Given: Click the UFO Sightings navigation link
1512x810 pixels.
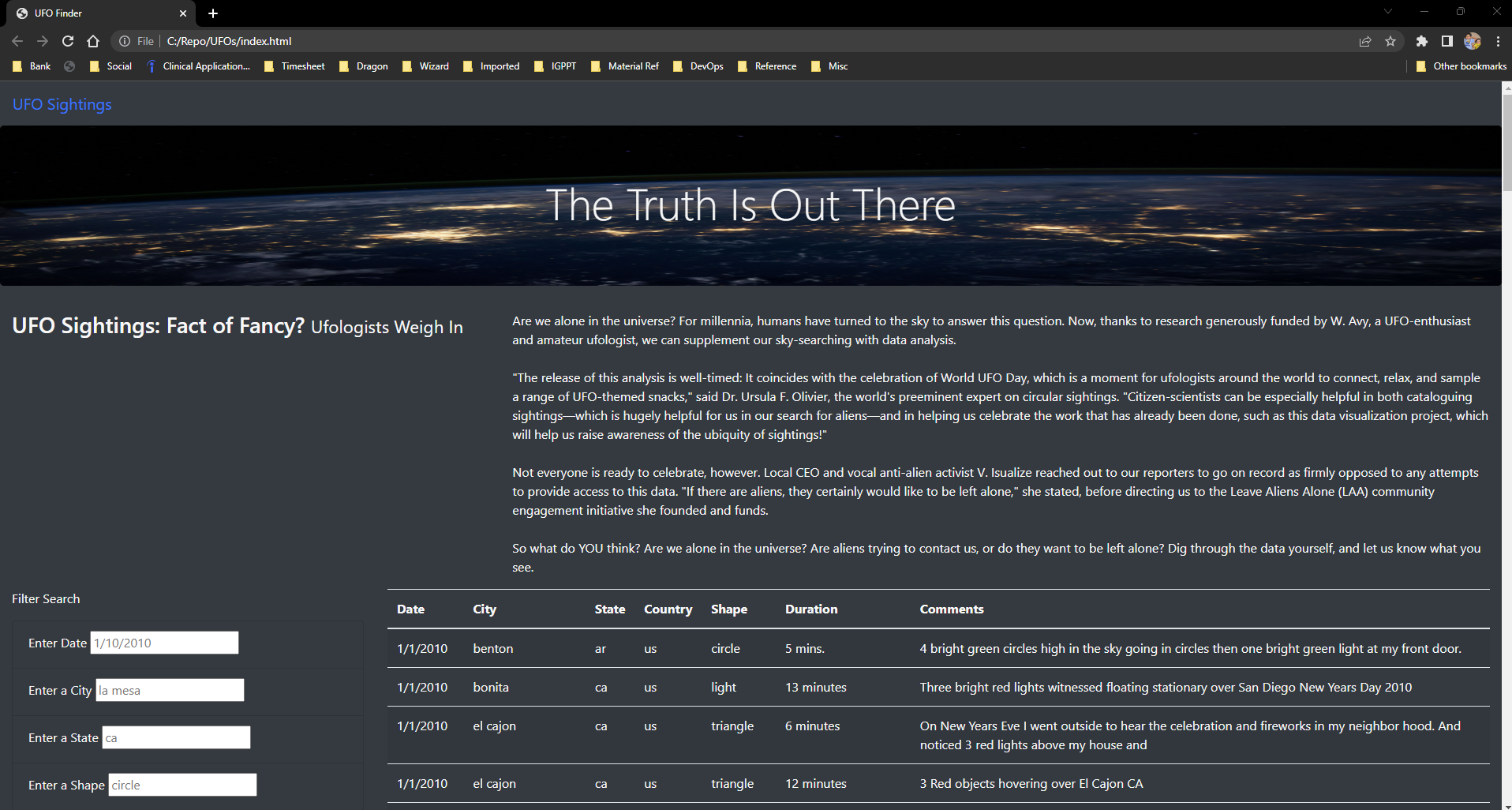Looking at the screenshot, I should 62,104.
